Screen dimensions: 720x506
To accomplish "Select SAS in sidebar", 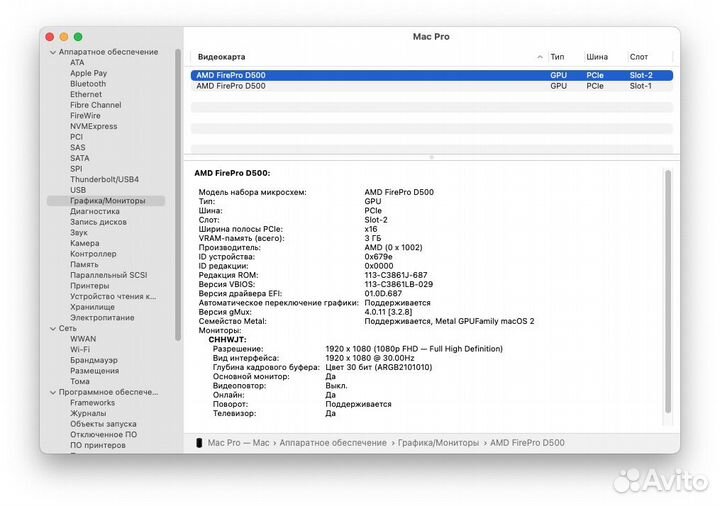I will coord(78,147).
